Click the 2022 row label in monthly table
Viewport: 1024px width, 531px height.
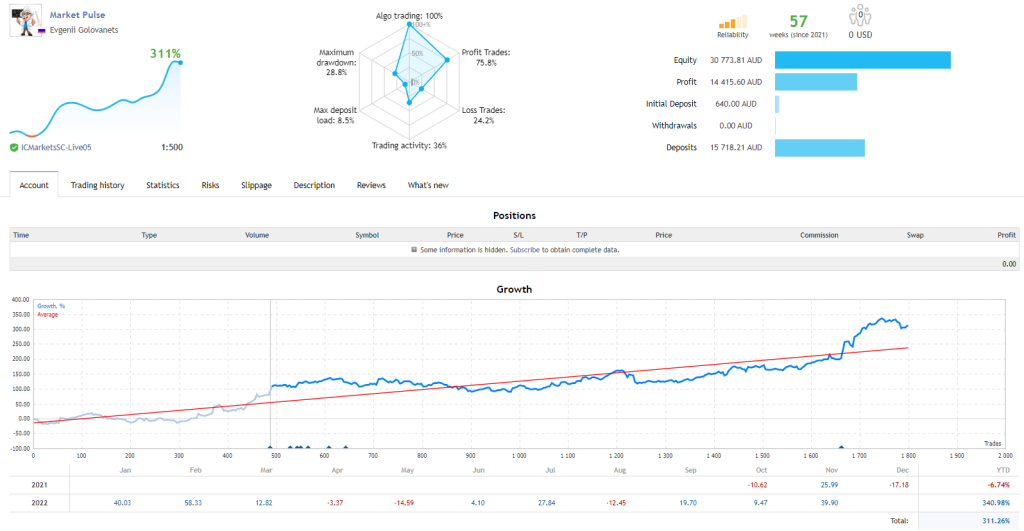39,503
